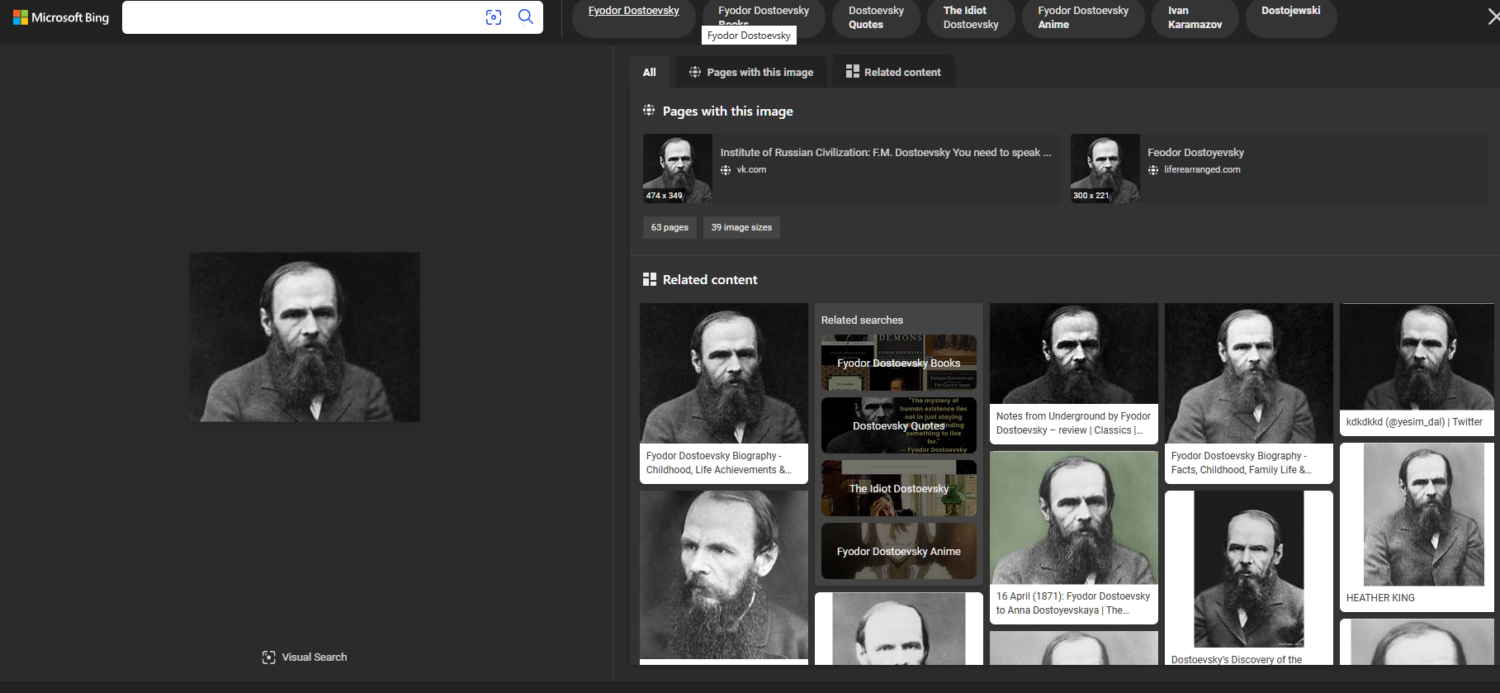Select the Fyodor Dostoevsky Anime chip

pos(1083,17)
